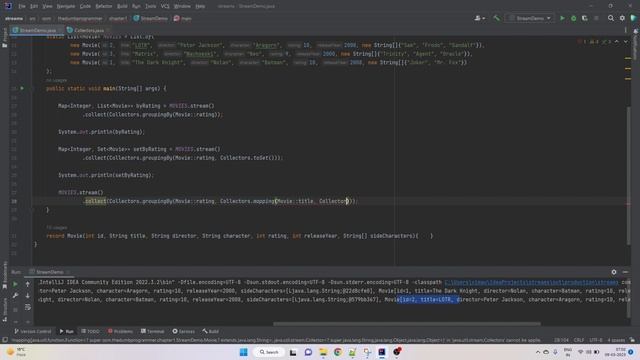Open the VCS menu
This screenshot has width=640, height=360.
click(x=165, y=6)
